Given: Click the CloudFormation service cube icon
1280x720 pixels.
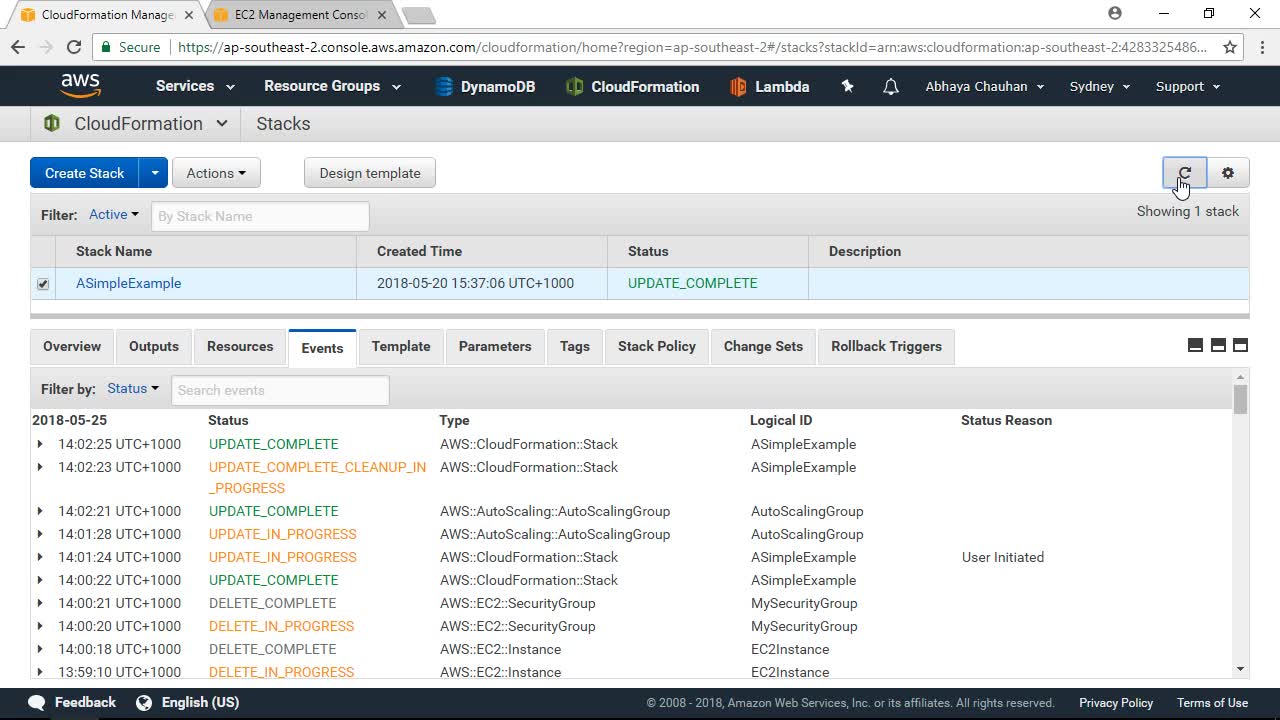Looking at the screenshot, I should [52, 124].
